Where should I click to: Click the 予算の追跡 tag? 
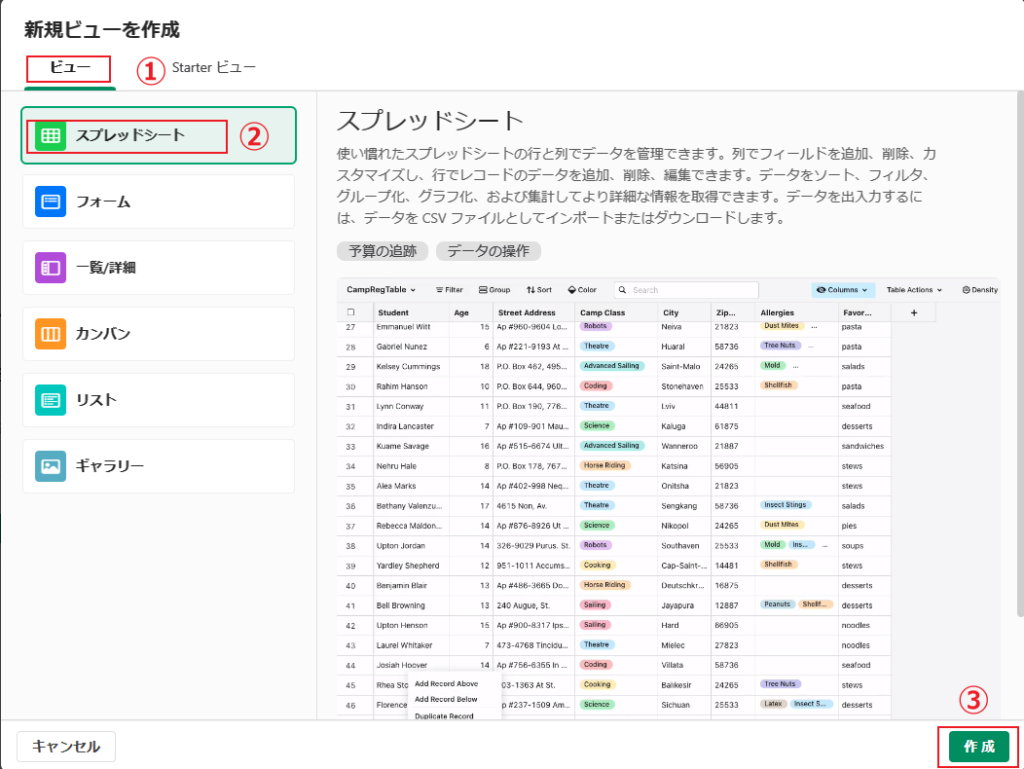point(383,251)
